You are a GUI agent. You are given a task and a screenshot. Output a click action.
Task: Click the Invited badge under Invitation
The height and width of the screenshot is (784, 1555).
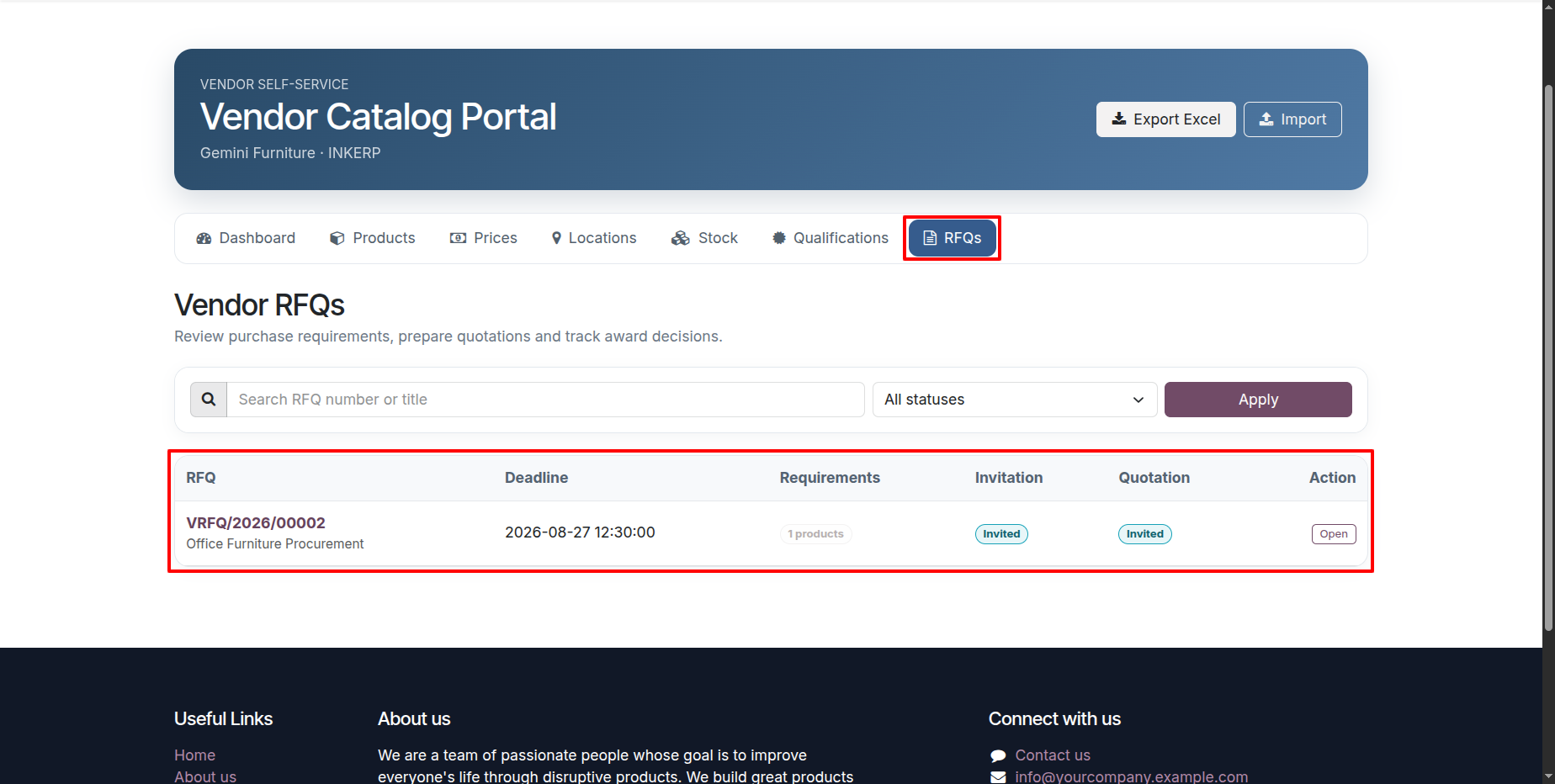(x=1001, y=534)
